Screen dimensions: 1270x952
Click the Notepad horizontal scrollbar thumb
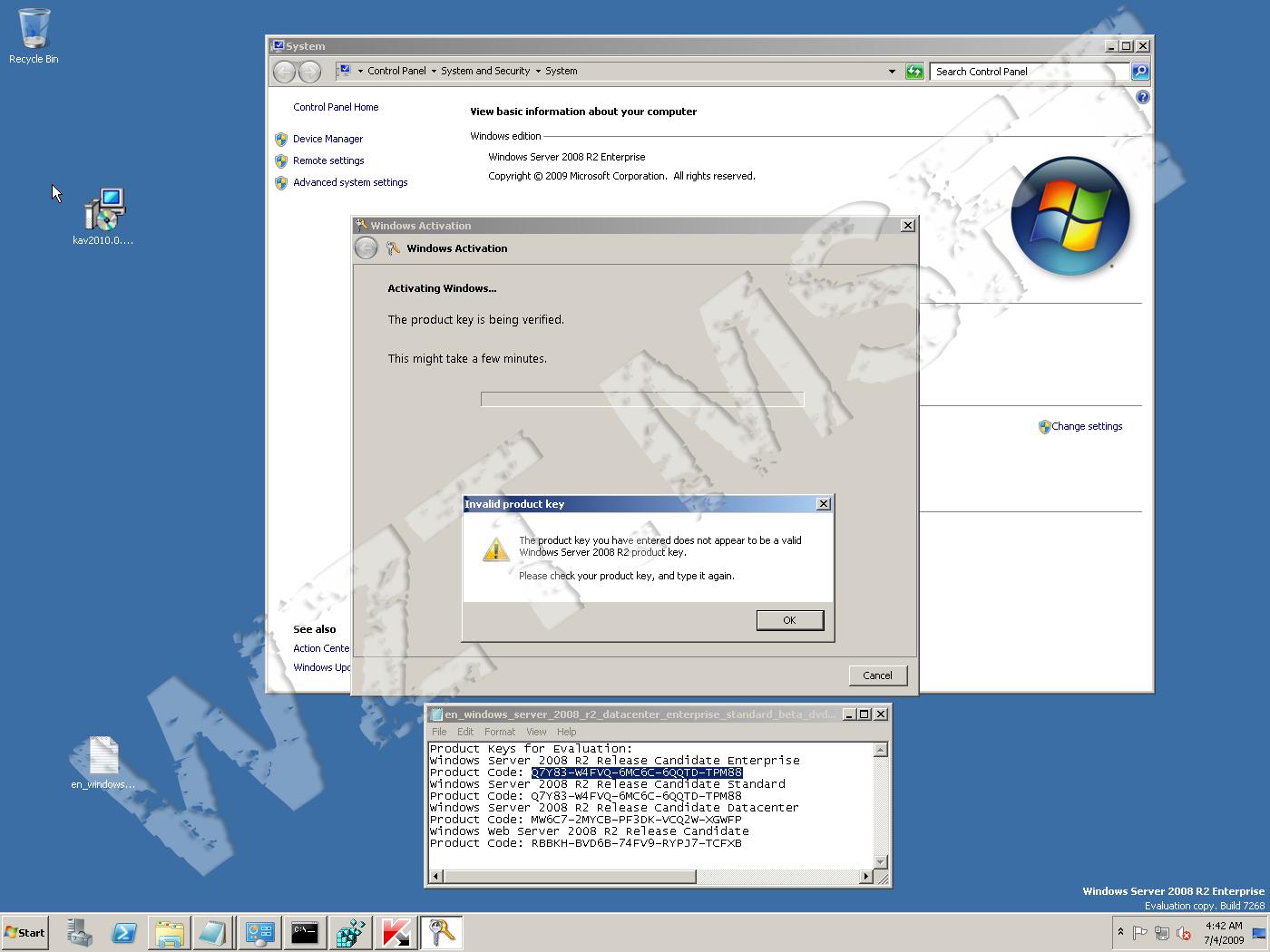[x=570, y=877]
